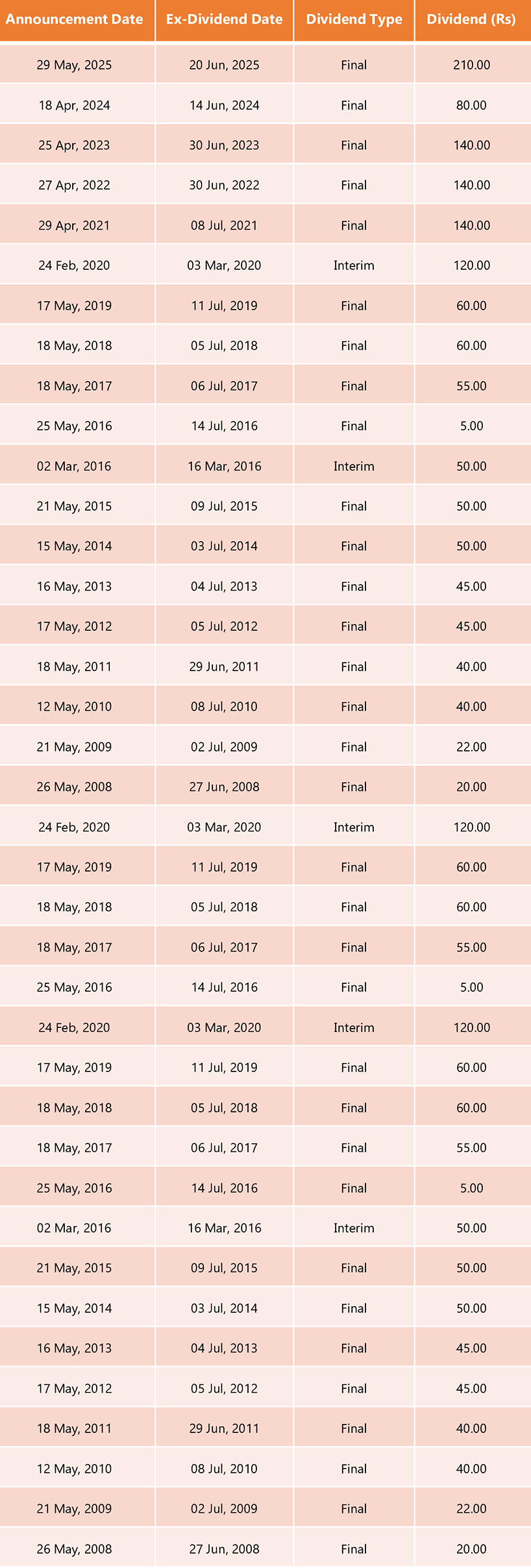Select the 210.00 dividend amount cell
The height and width of the screenshot is (1568, 531).
(x=471, y=65)
